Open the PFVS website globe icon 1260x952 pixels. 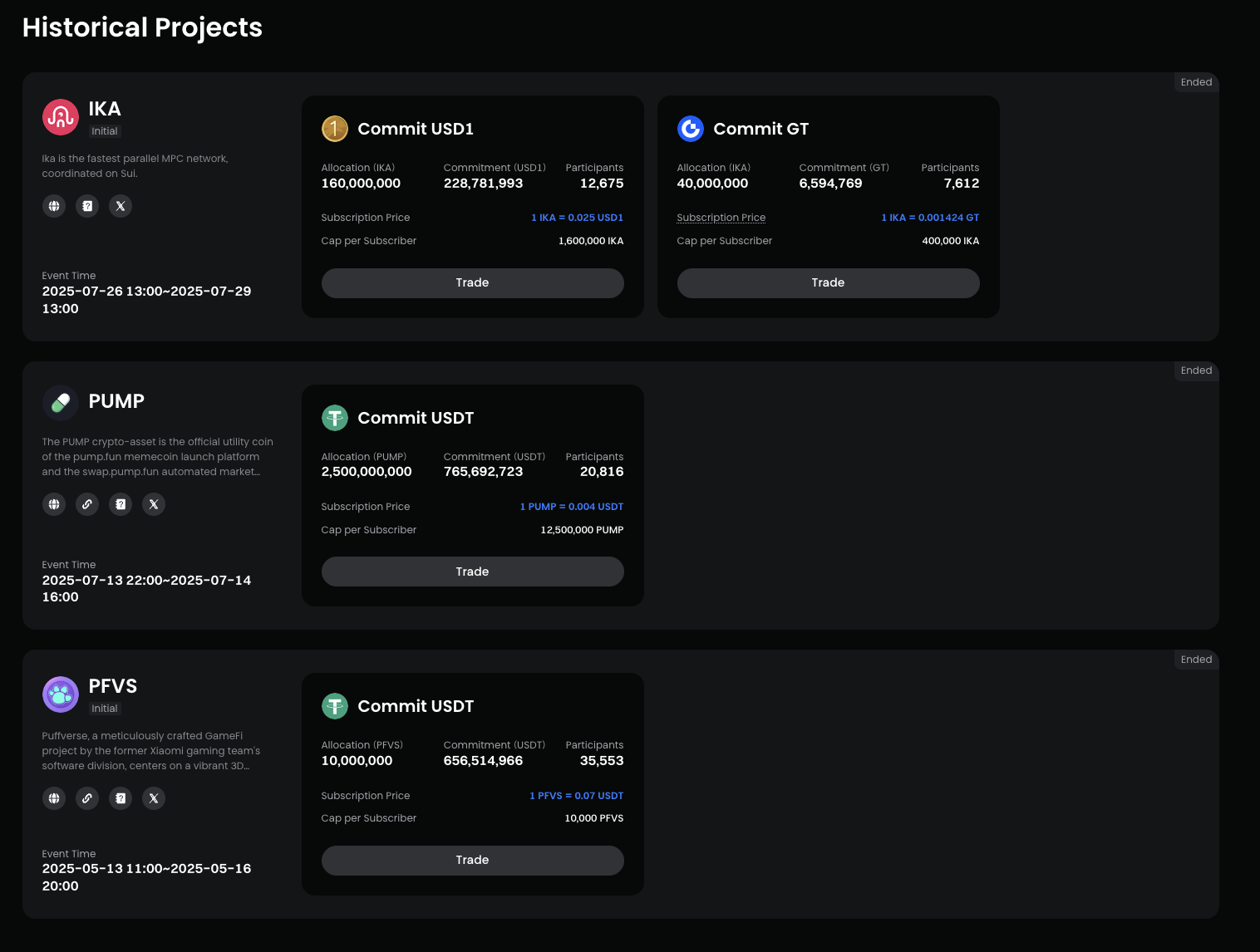[54, 798]
